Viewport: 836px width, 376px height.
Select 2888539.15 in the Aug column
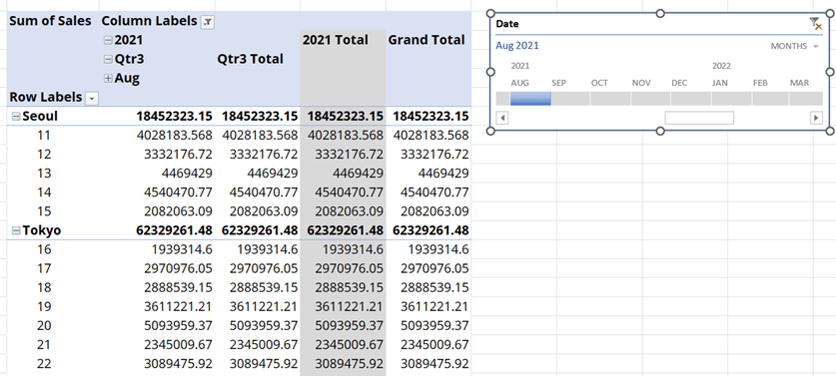click(178, 287)
